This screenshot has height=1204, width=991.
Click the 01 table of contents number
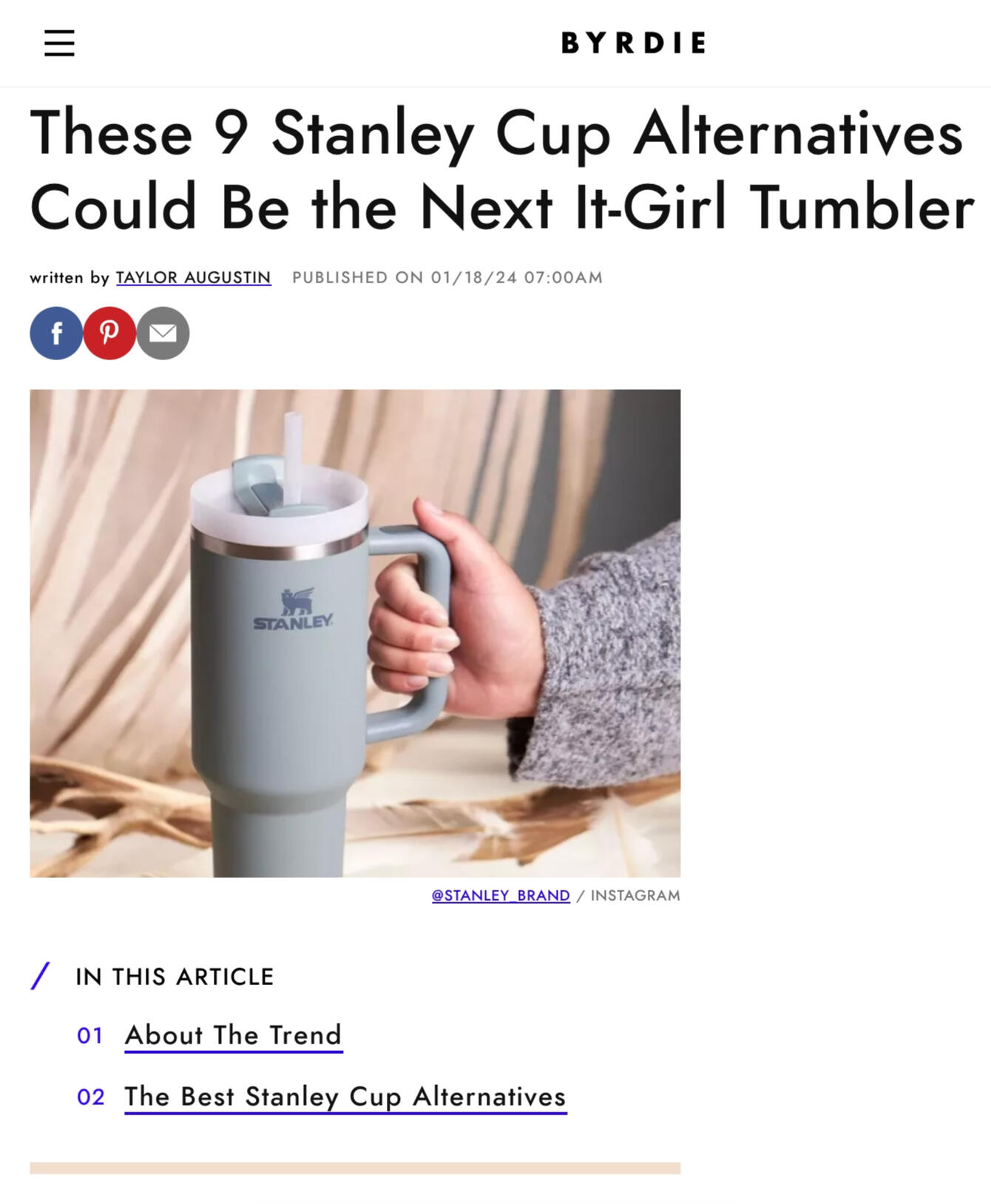pyautogui.click(x=90, y=1035)
